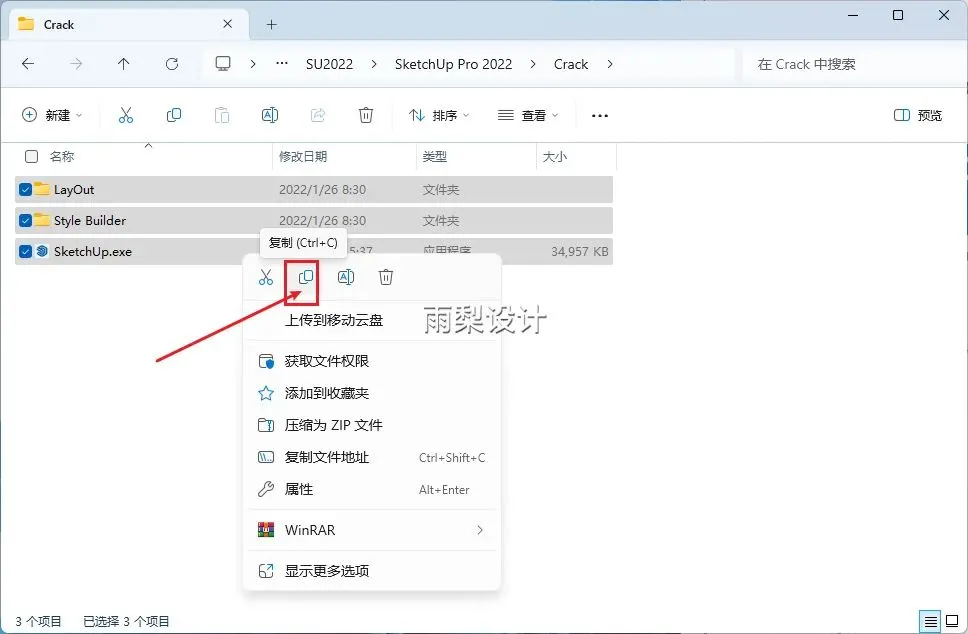The image size is (968, 634).
Task: Expand the chevron after SketchUp Pro 2022
Action: click(533, 64)
